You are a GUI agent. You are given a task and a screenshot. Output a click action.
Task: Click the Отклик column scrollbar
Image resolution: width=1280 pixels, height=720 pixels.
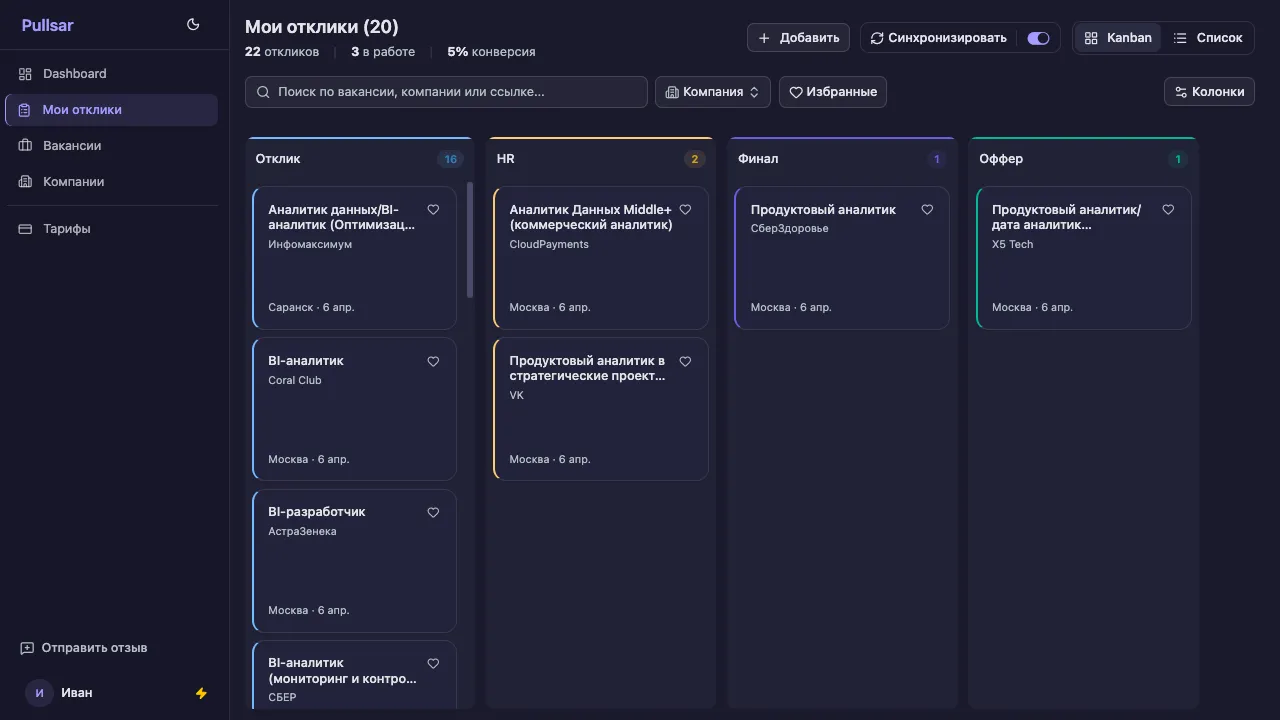pyautogui.click(x=470, y=240)
